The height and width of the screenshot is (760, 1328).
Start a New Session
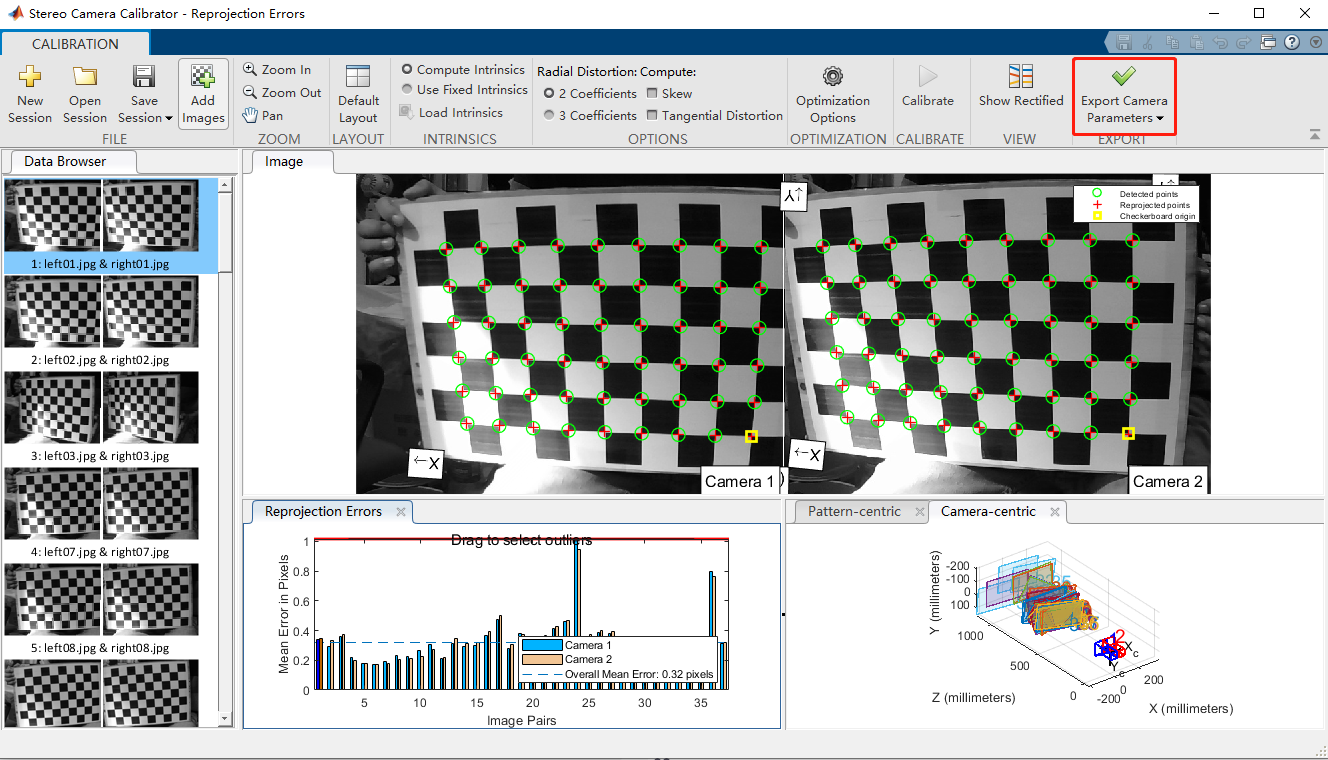(30, 93)
